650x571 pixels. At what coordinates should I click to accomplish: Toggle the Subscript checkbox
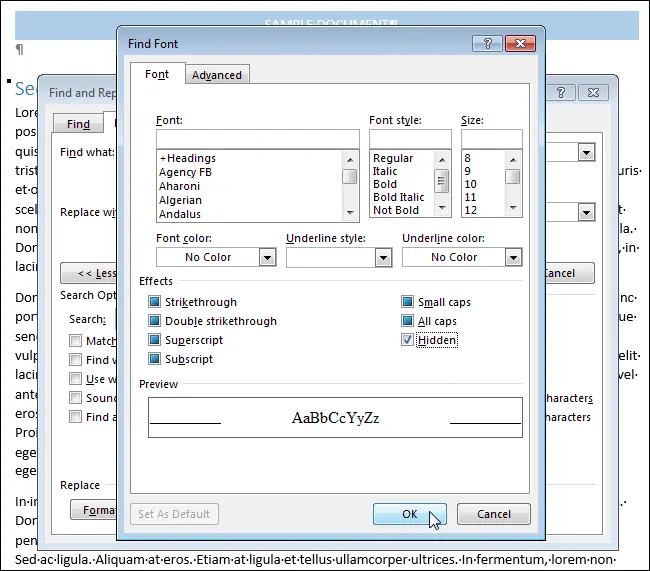click(154, 358)
